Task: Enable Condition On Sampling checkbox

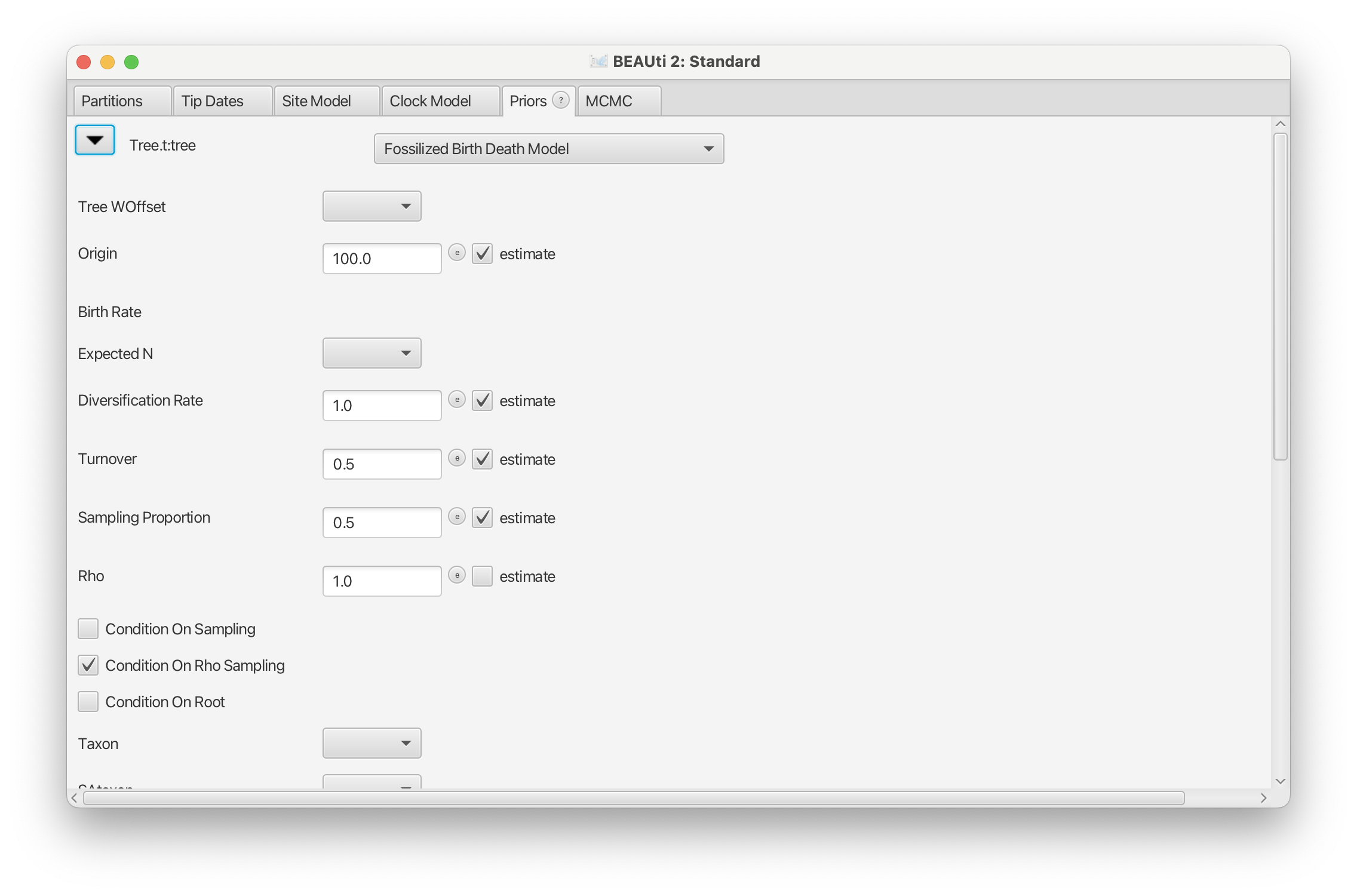Action: click(88, 629)
